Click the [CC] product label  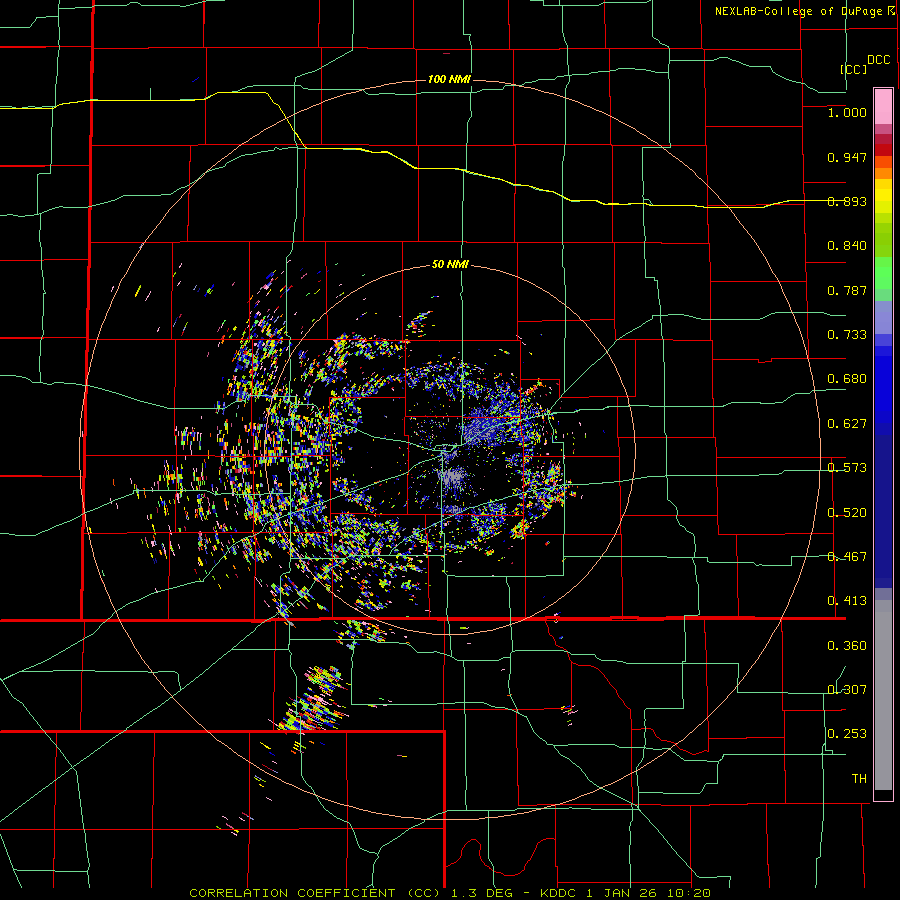[853, 69]
